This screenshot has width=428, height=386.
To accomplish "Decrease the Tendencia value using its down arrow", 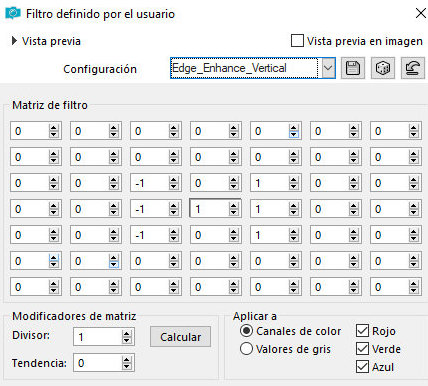I will tap(126, 366).
